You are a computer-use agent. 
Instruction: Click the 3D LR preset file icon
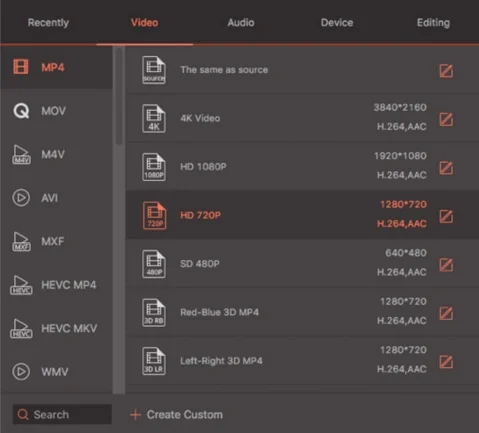pos(154,361)
